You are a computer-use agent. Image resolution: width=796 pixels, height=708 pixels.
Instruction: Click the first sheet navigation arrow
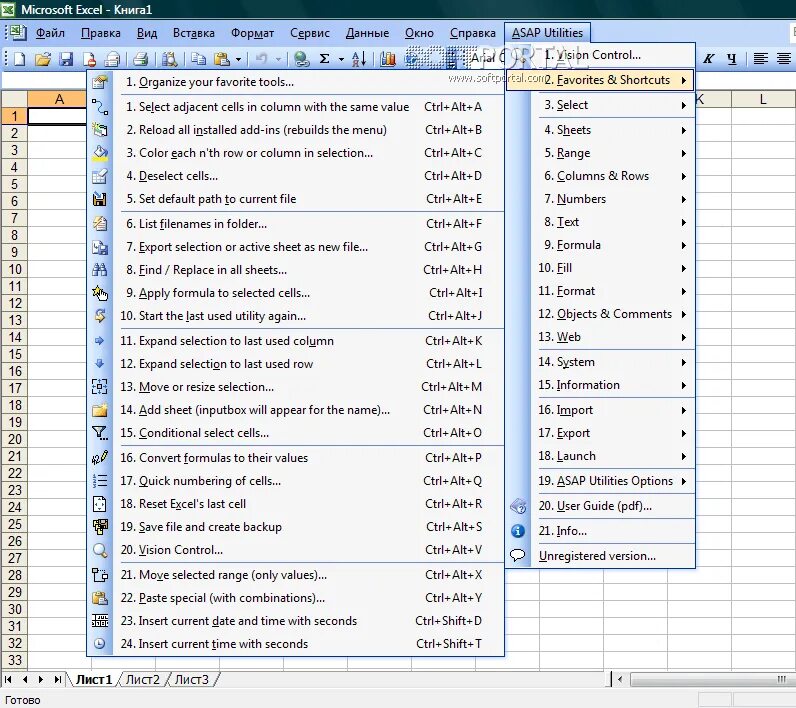coord(8,680)
